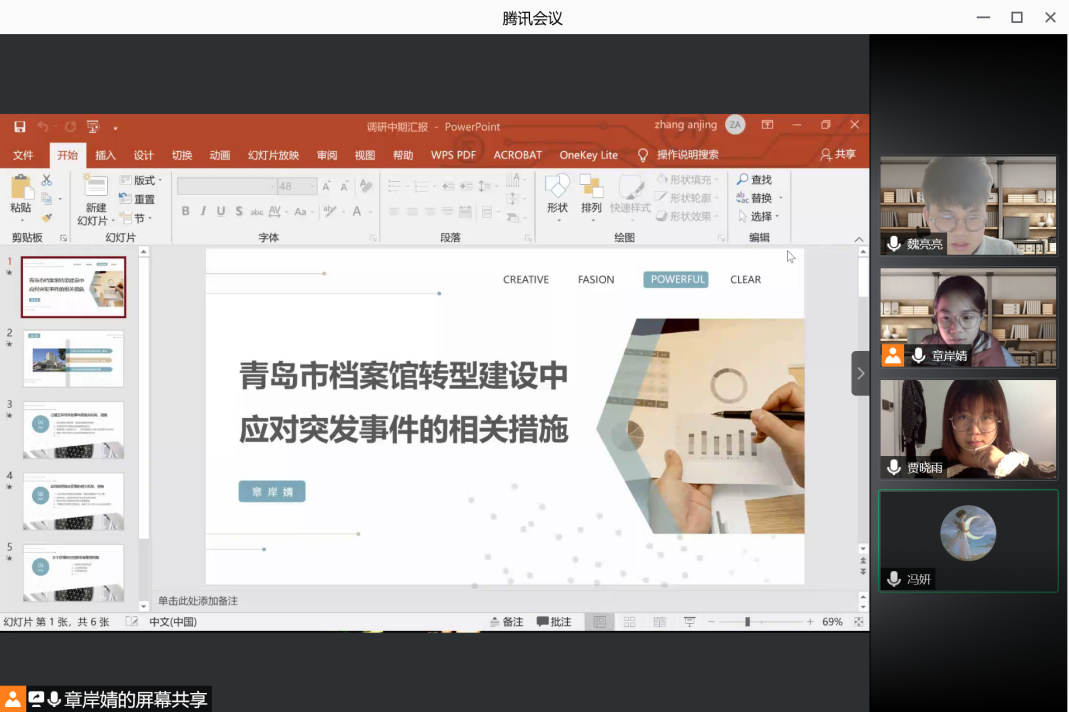The height and width of the screenshot is (712, 1069).
Task: Open the Insert (插入) ribbon tab
Action: click(105, 155)
